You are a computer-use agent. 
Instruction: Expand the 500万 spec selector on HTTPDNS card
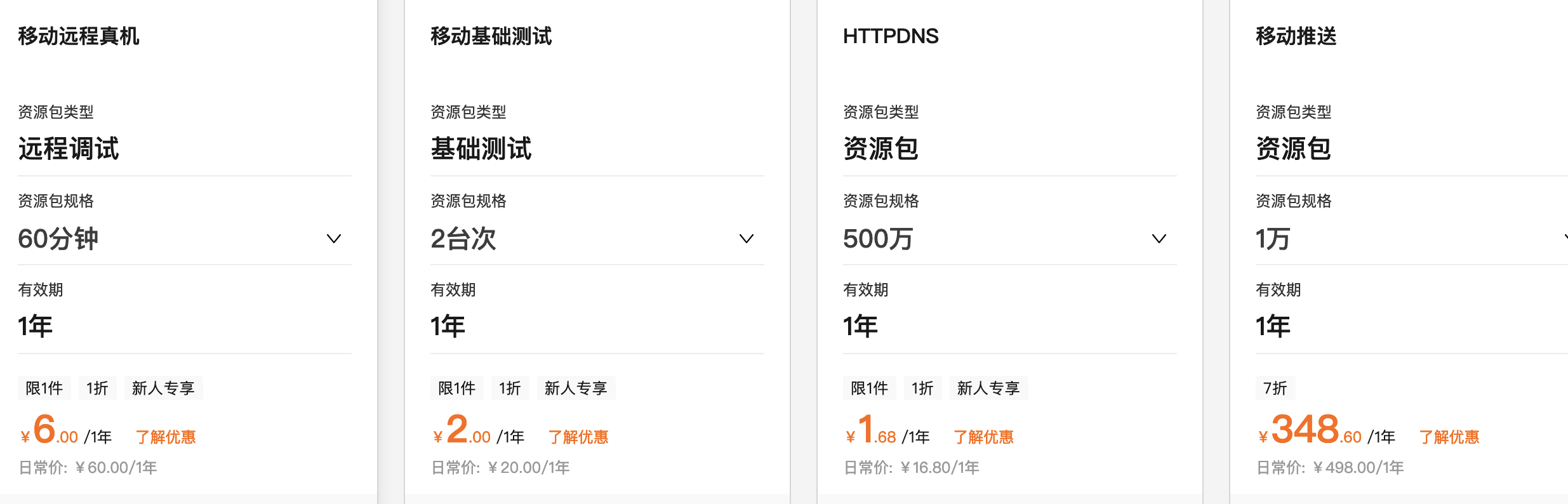coord(1159,239)
